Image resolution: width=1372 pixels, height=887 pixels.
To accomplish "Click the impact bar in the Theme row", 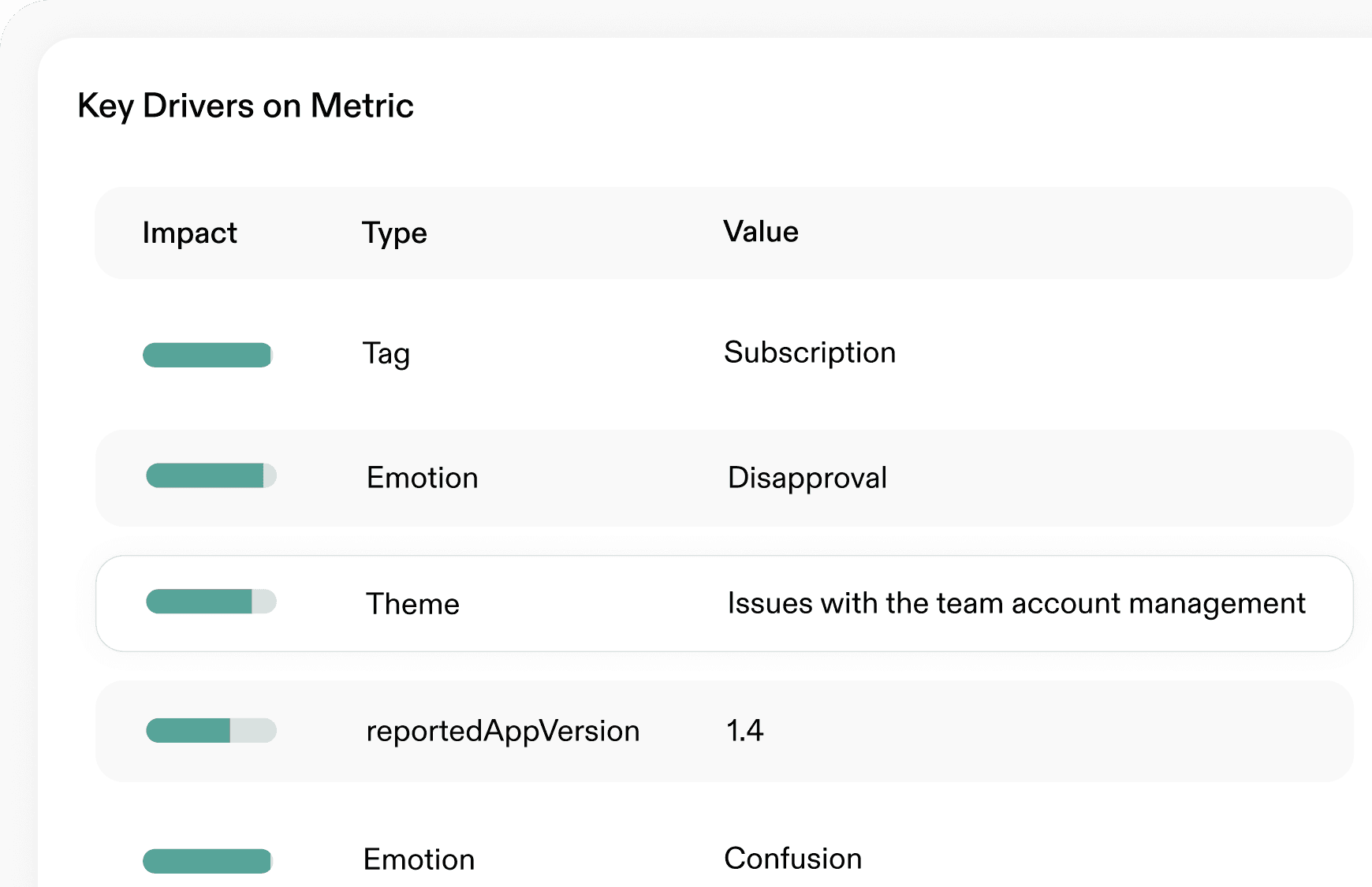I will (211, 602).
